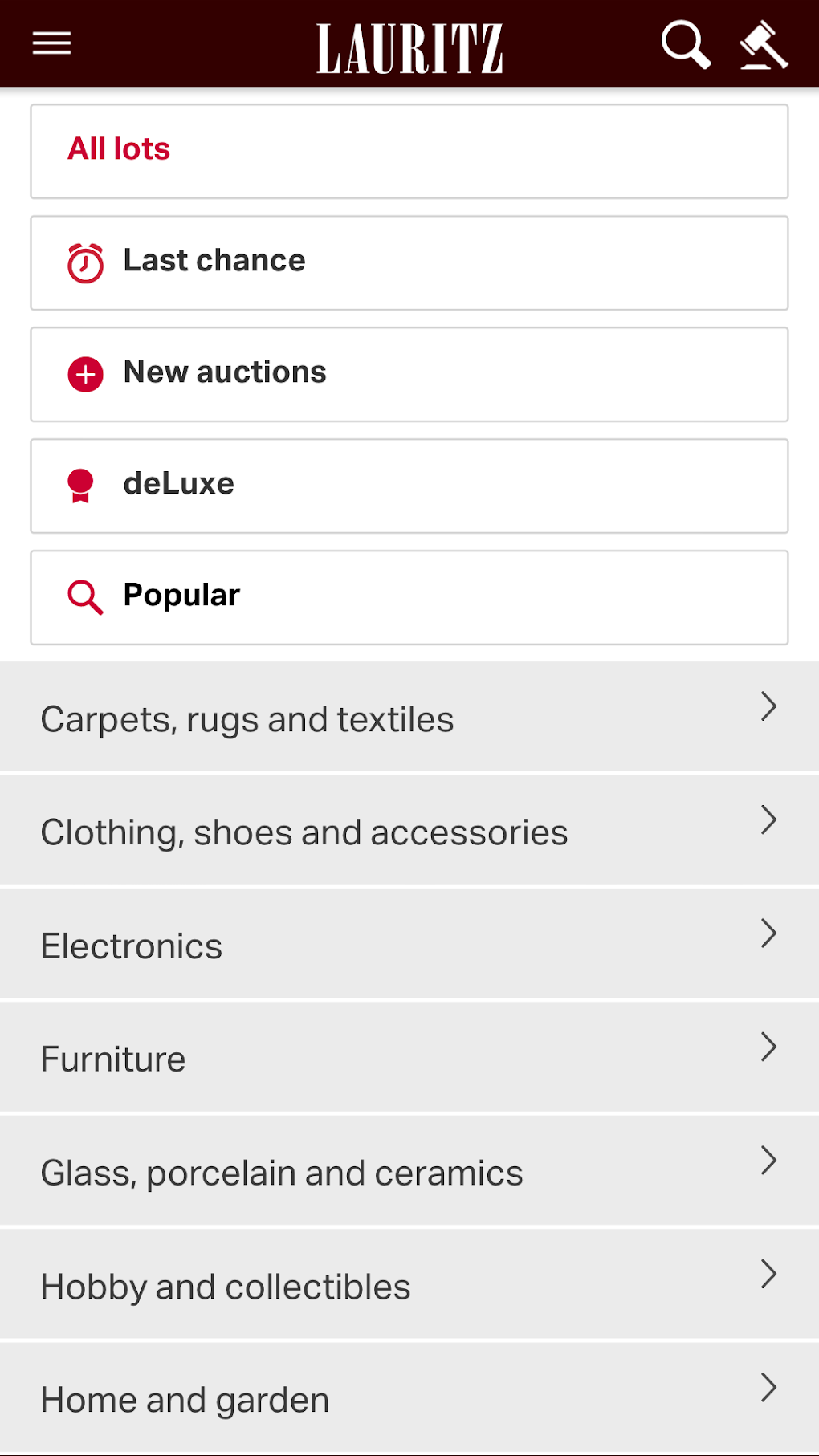819x1456 pixels.
Task: Open the auction gavel icon
Action: pyautogui.click(x=764, y=45)
